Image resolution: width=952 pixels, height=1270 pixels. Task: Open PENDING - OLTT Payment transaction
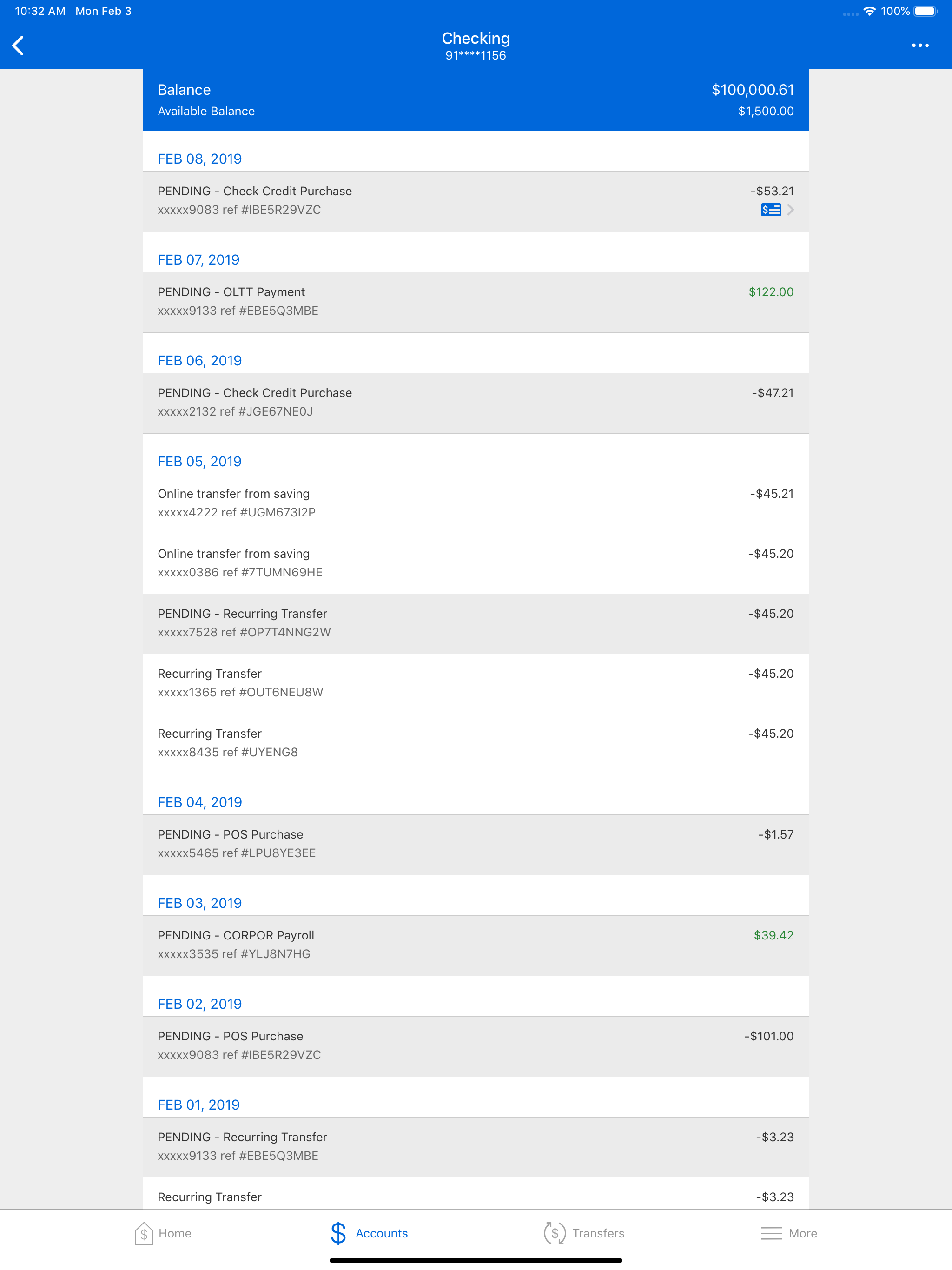(476, 303)
